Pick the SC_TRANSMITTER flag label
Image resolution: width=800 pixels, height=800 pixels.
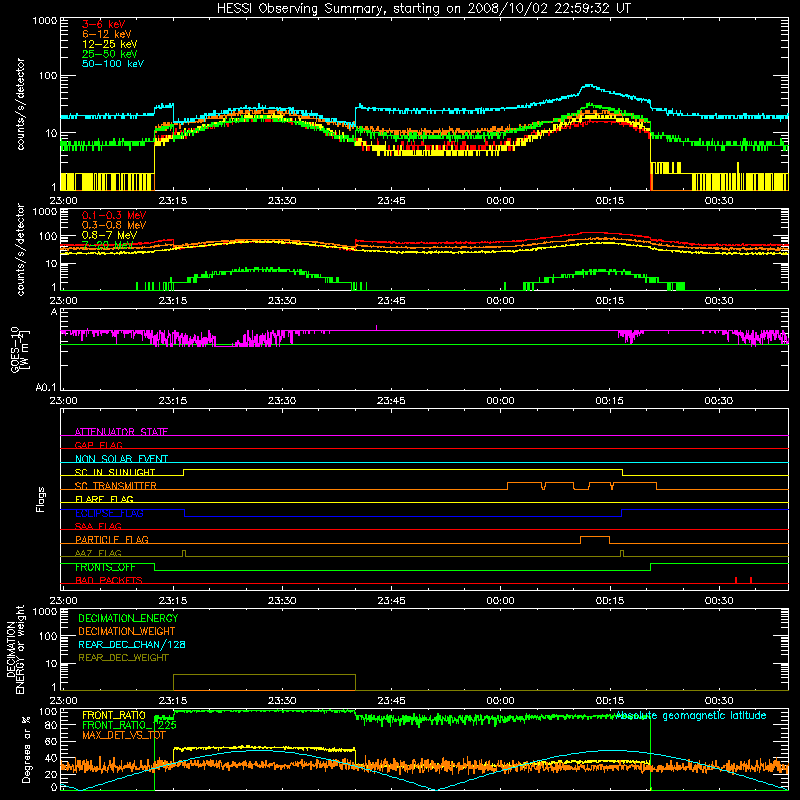[116, 486]
